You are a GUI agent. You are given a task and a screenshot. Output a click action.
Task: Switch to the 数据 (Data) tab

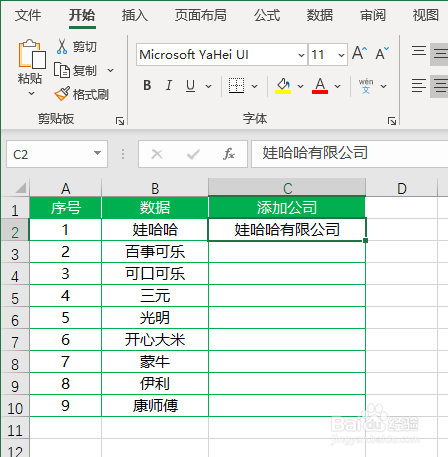[x=320, y=15]
